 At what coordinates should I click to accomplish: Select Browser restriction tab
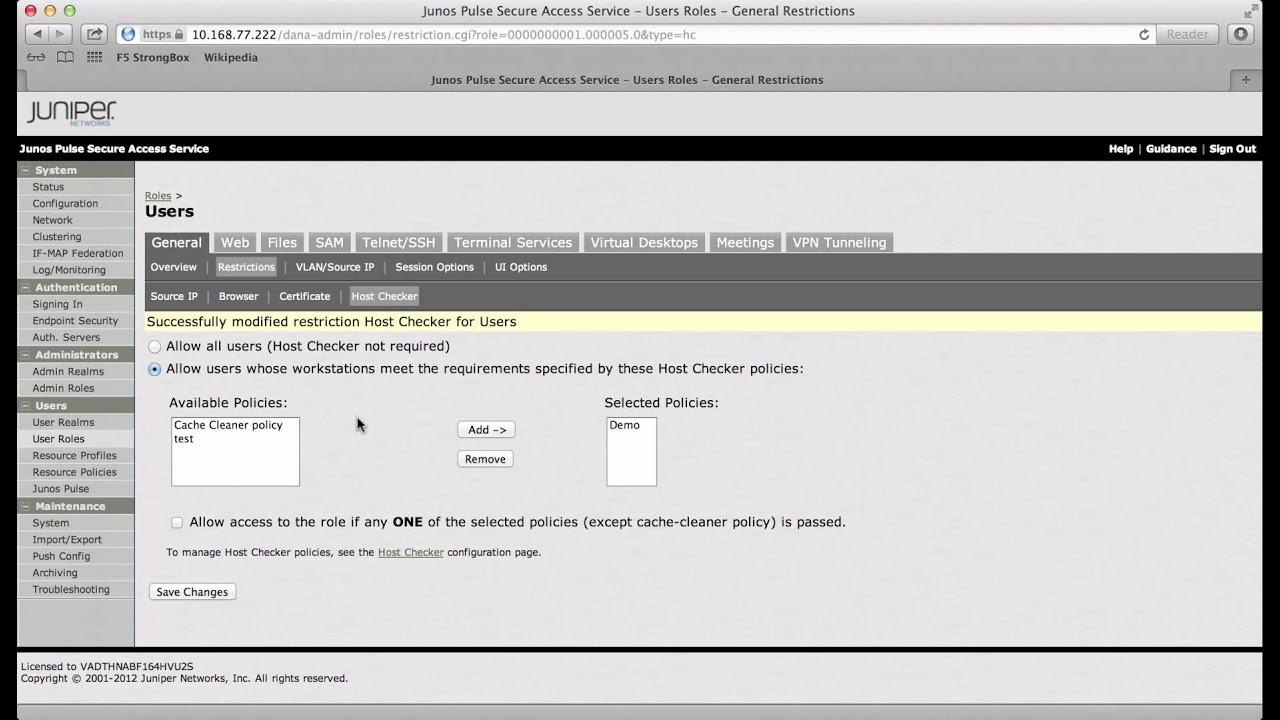coord(238,296)
